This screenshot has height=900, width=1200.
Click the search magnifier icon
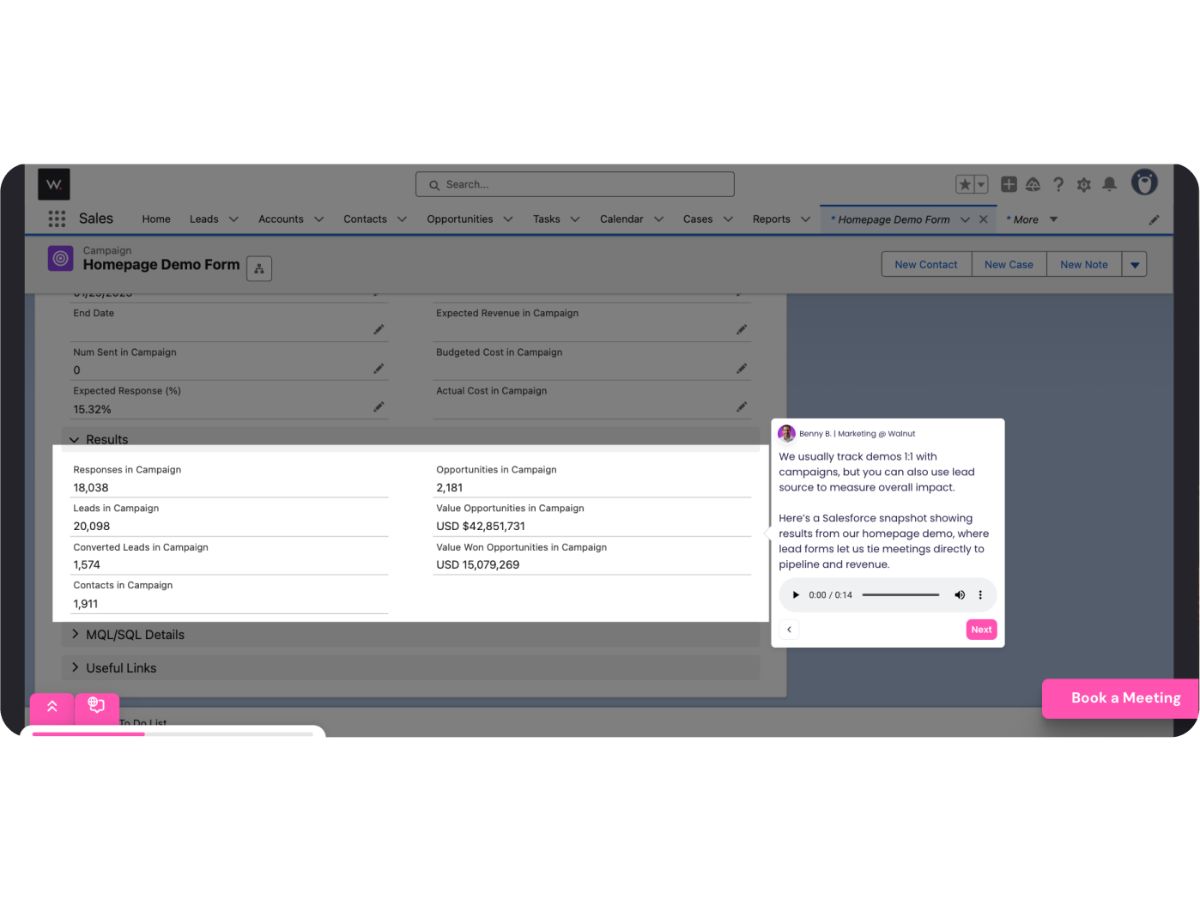pos(434,185)
